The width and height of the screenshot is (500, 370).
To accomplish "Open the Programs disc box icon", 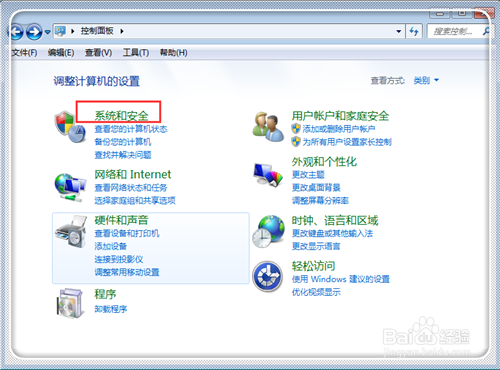I will [69, 303].
